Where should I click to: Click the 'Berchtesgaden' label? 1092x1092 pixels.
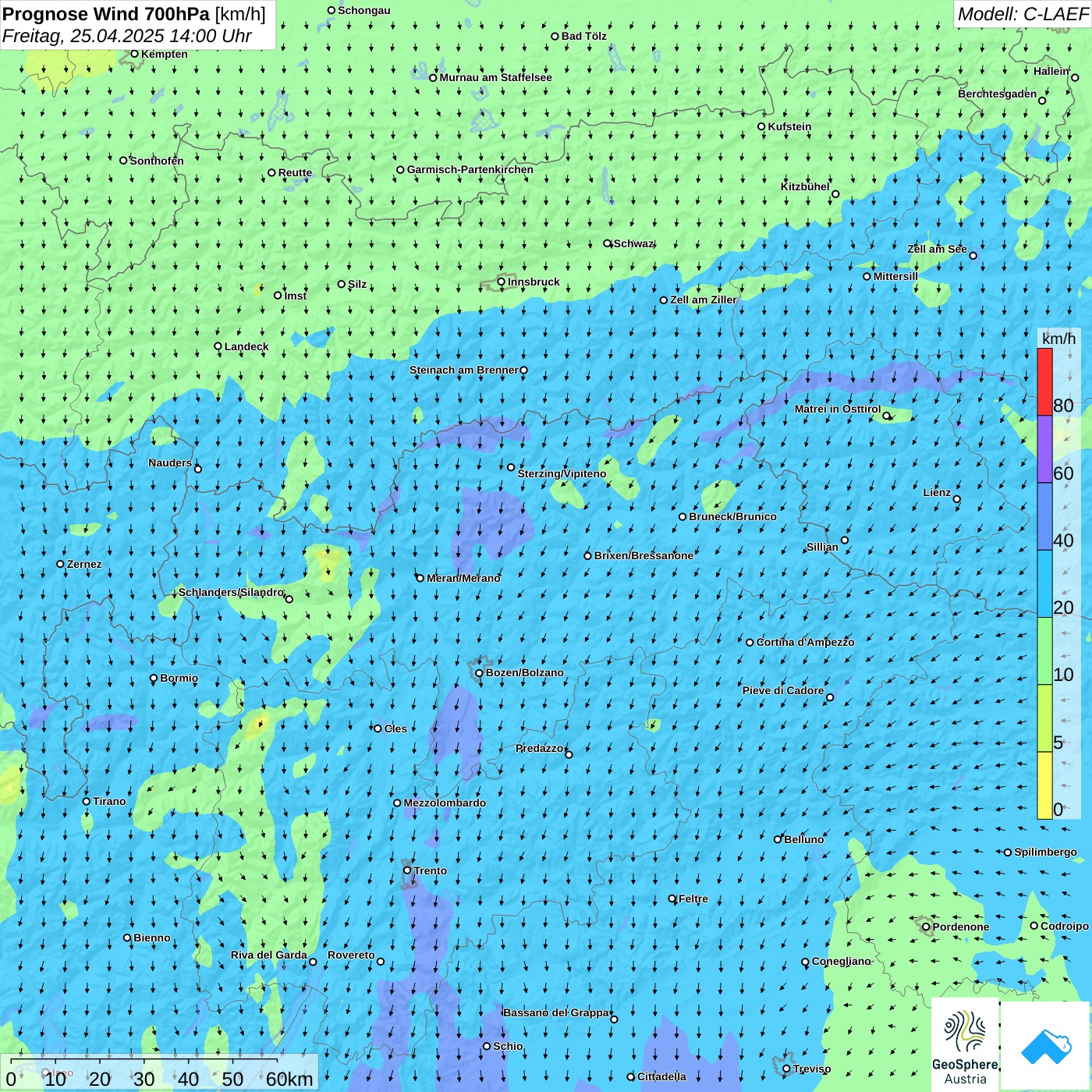tap(998, 94)
